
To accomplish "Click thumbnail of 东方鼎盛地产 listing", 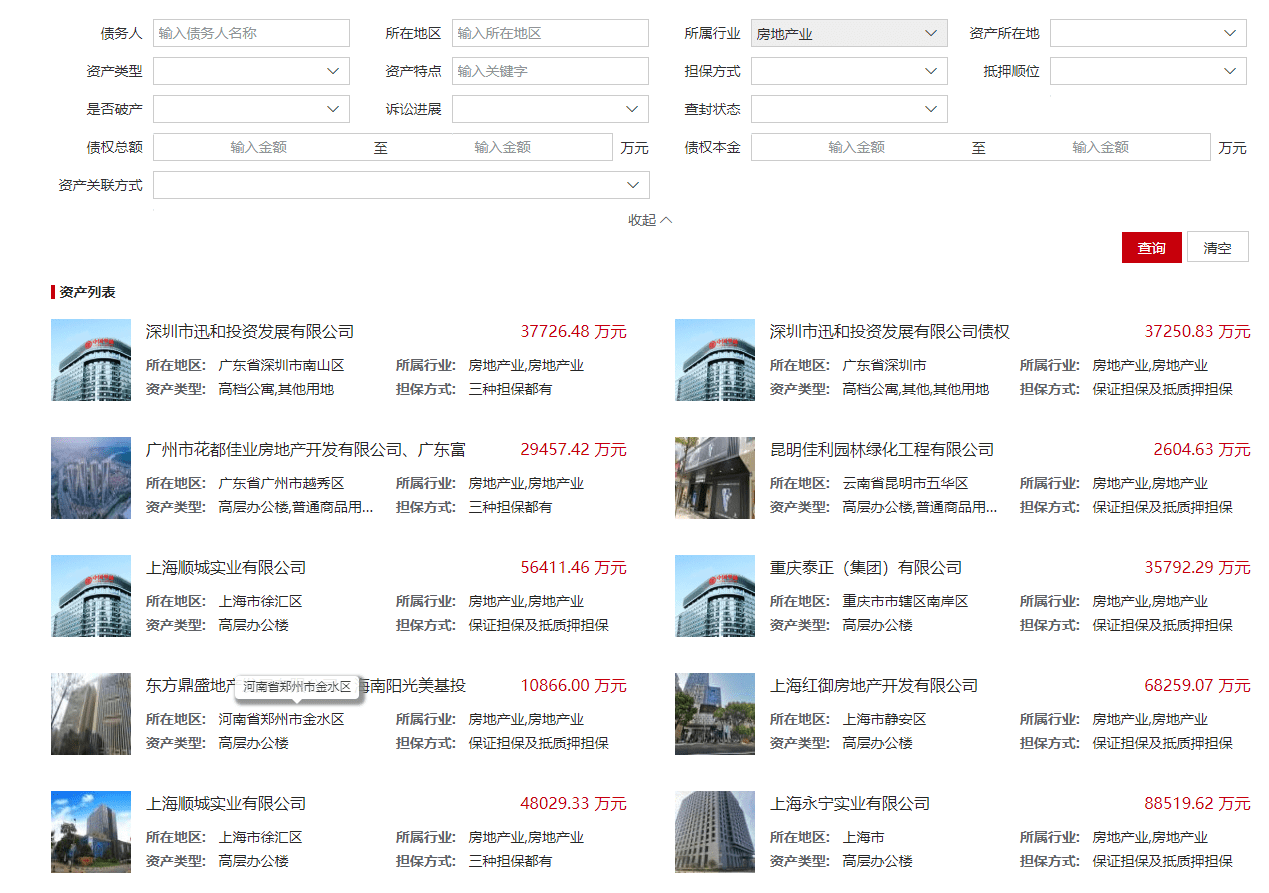I will (91, 714).
